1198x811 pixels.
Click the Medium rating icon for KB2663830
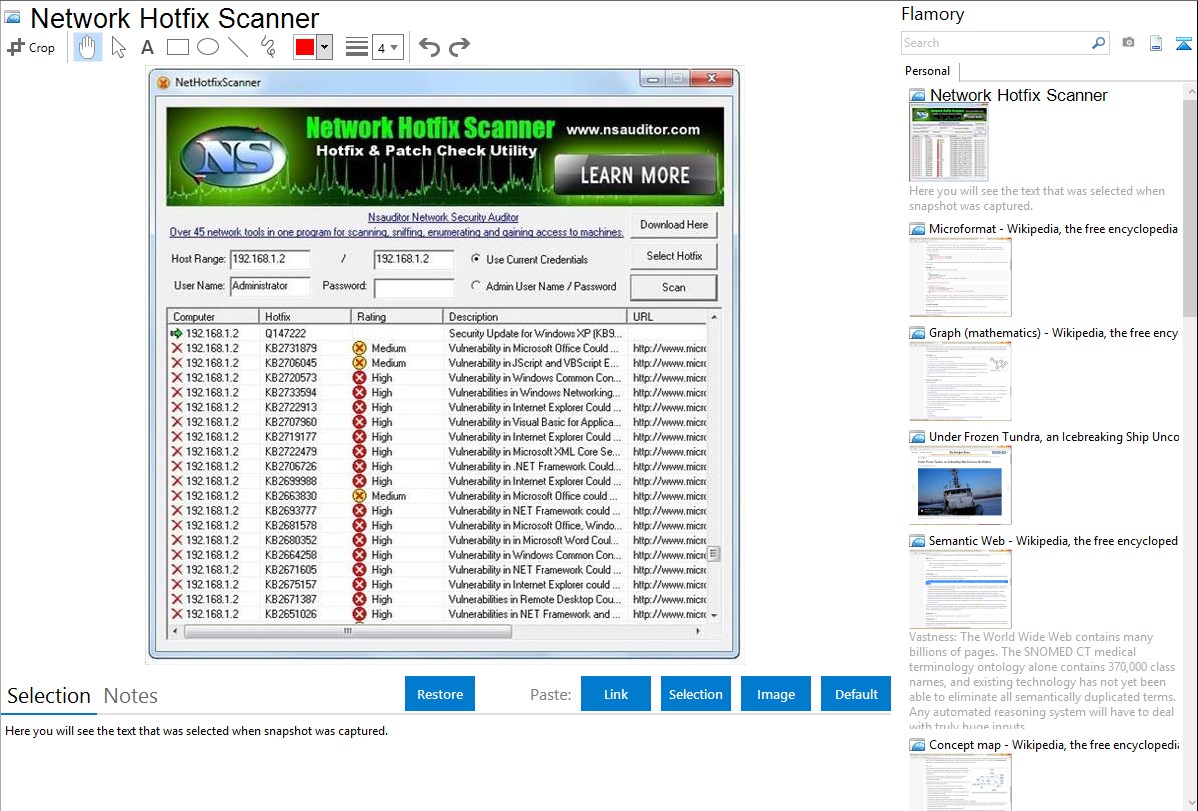click(x=359, y=496)
